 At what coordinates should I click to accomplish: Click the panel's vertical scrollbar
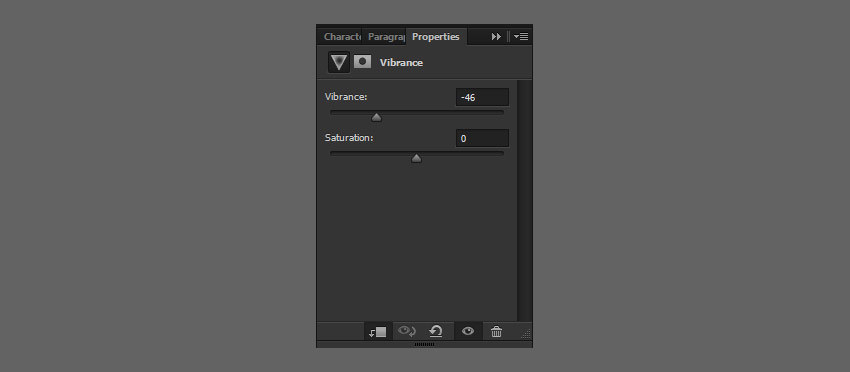coord(525,201)
